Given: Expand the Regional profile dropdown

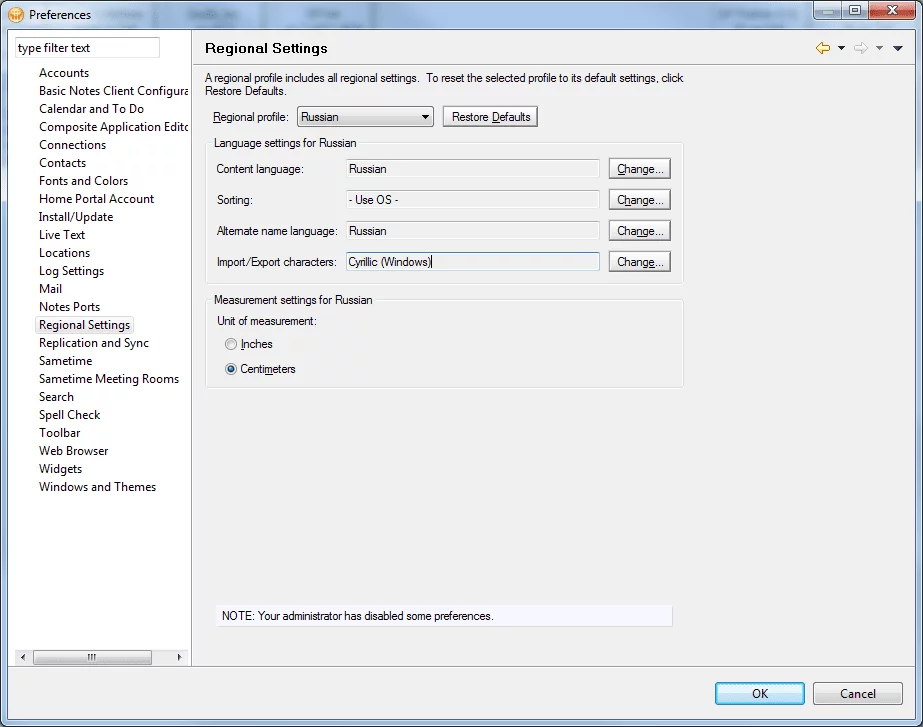Looking at the screenshot, I should (425, 117).
